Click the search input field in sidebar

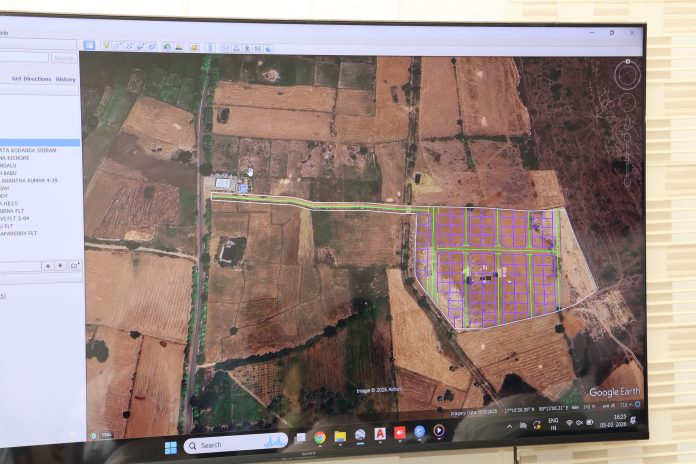click(22, 57)
